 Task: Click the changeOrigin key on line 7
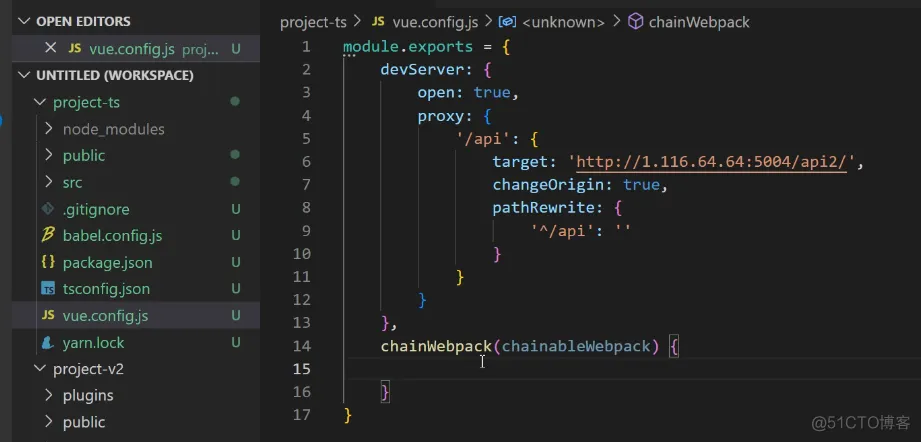tap(549, 185)
